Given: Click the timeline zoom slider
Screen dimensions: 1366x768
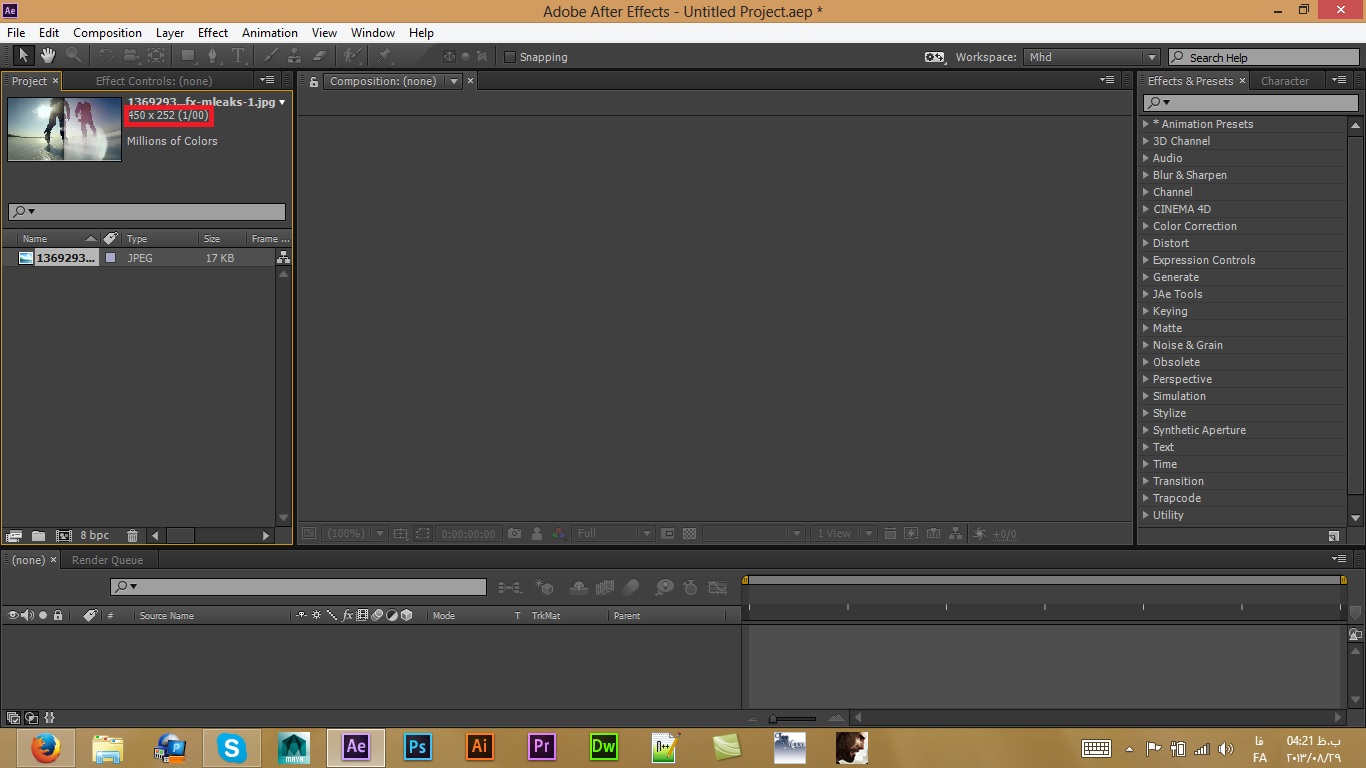Looking at the screenshot, I should [794, 718].
